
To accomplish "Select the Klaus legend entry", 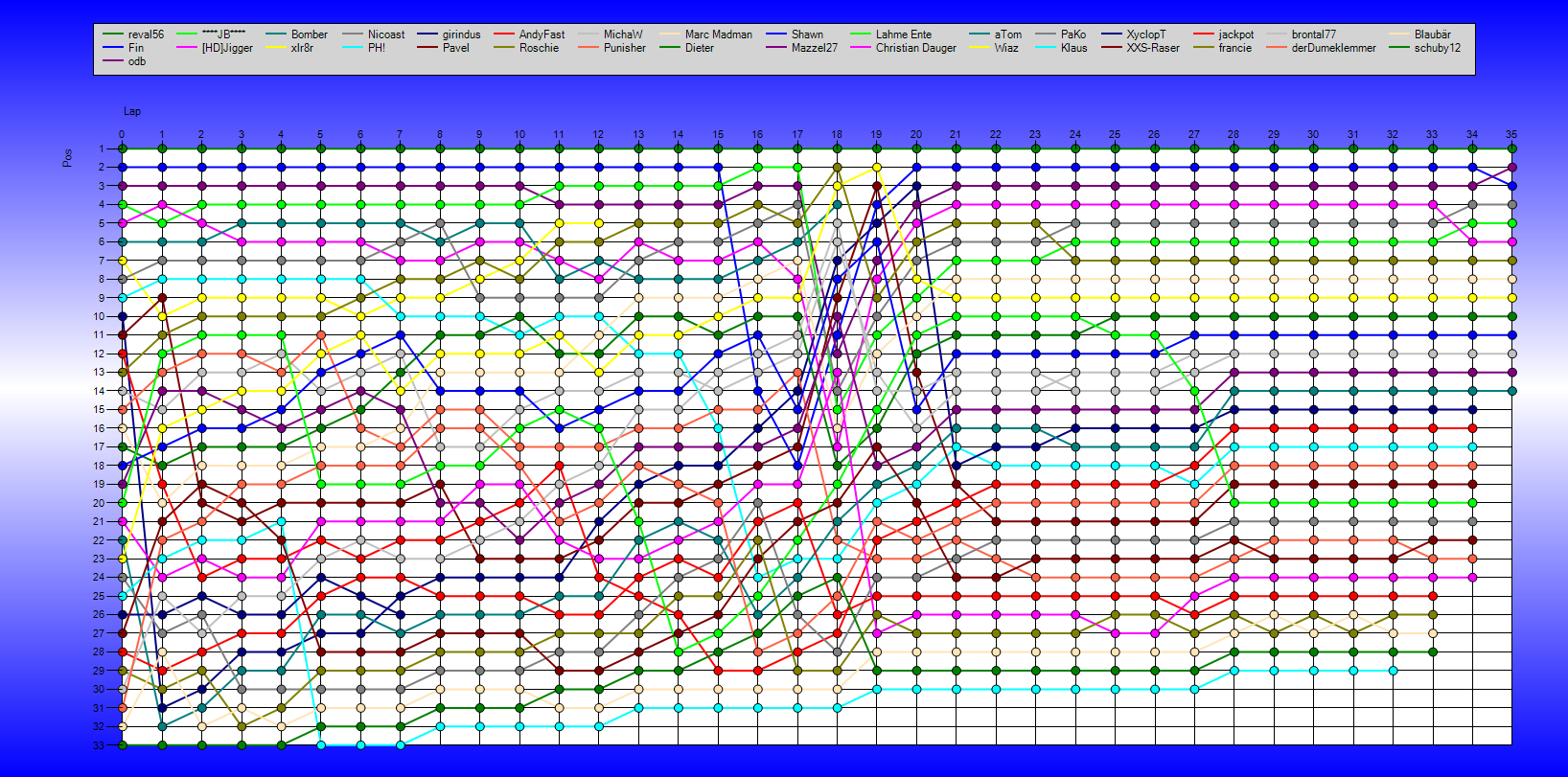I will (1062, 48).
